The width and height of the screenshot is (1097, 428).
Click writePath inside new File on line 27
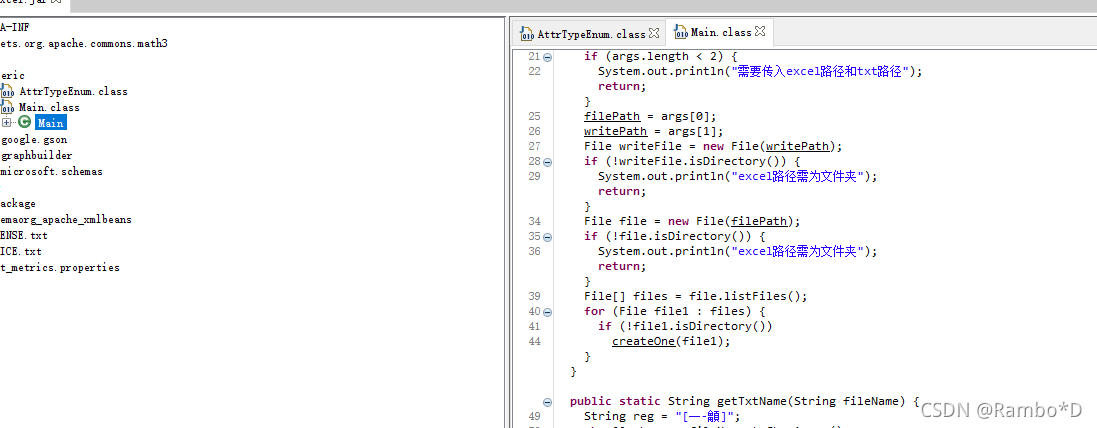[x=798, y=146]
